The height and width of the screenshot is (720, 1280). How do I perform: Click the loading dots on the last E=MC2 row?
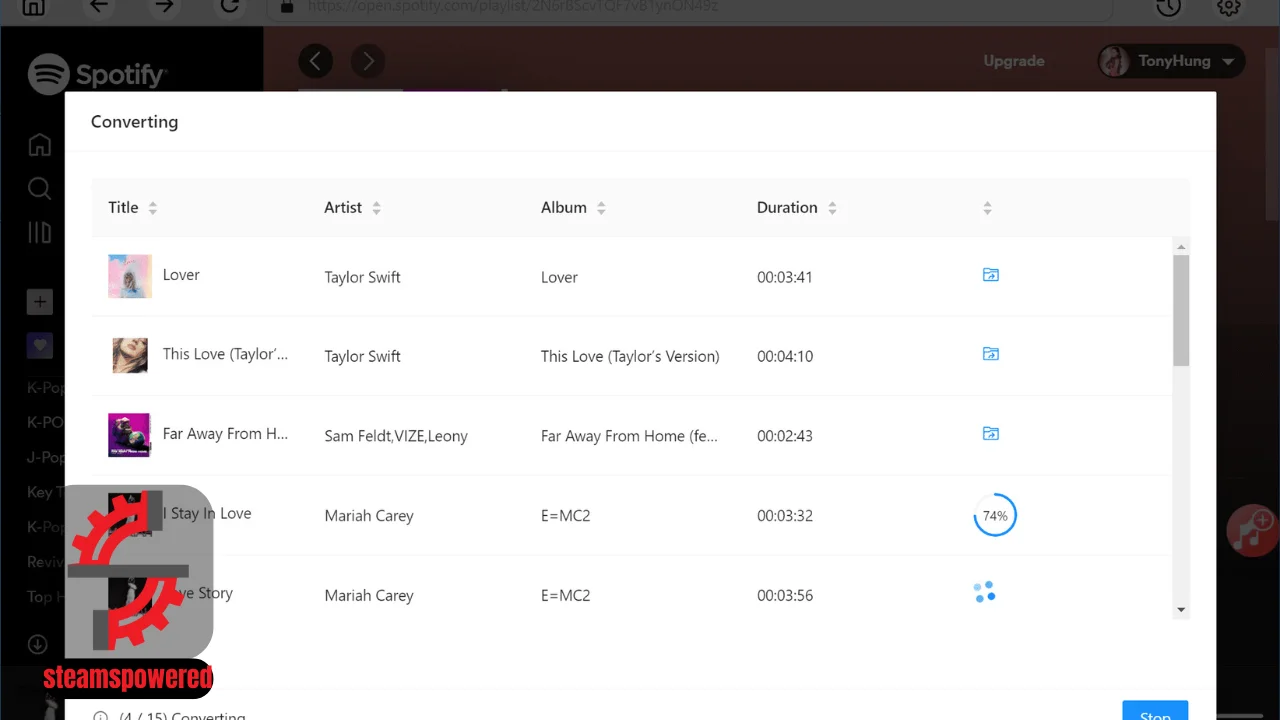(985, 593)
